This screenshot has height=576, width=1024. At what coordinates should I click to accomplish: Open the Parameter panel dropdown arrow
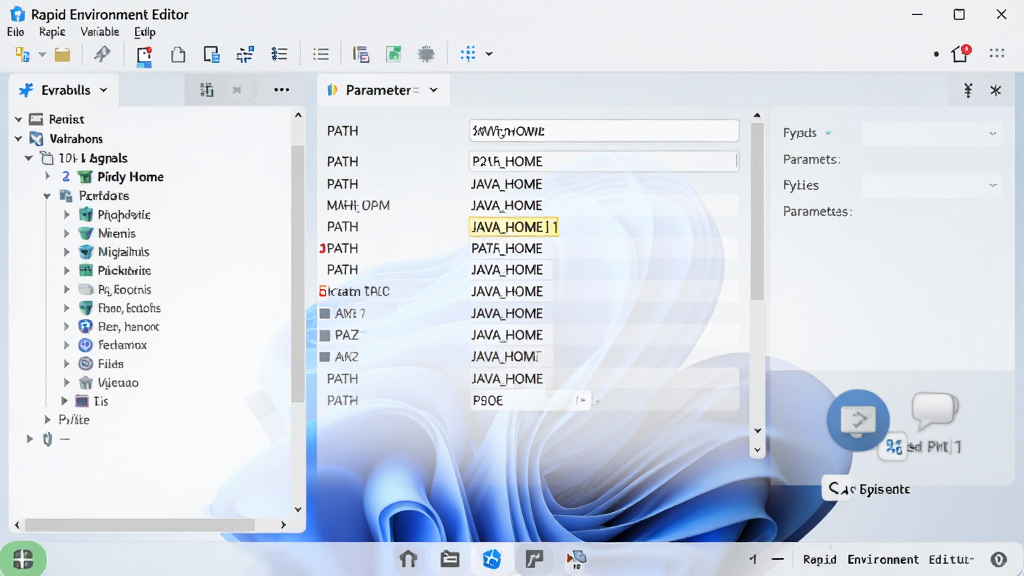[x=434, y=90]
